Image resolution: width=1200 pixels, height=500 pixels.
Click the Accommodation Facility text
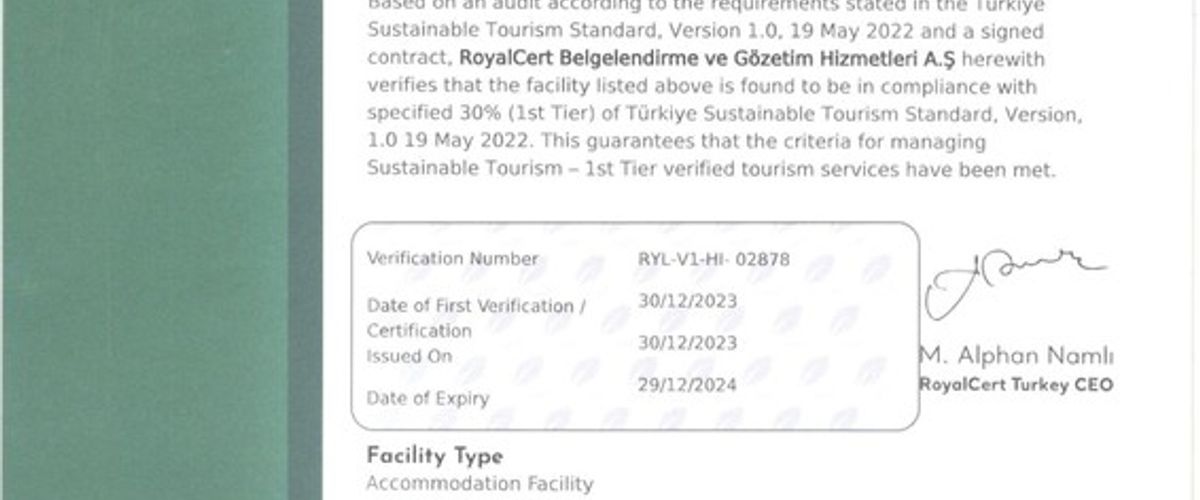click(x=480, y=484)
